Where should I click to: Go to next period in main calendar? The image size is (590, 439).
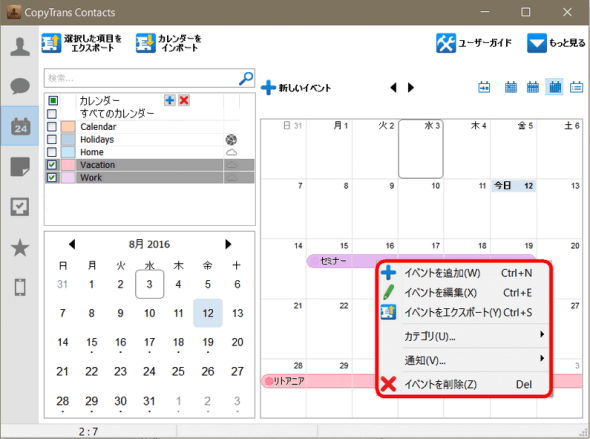coord(411,88)
